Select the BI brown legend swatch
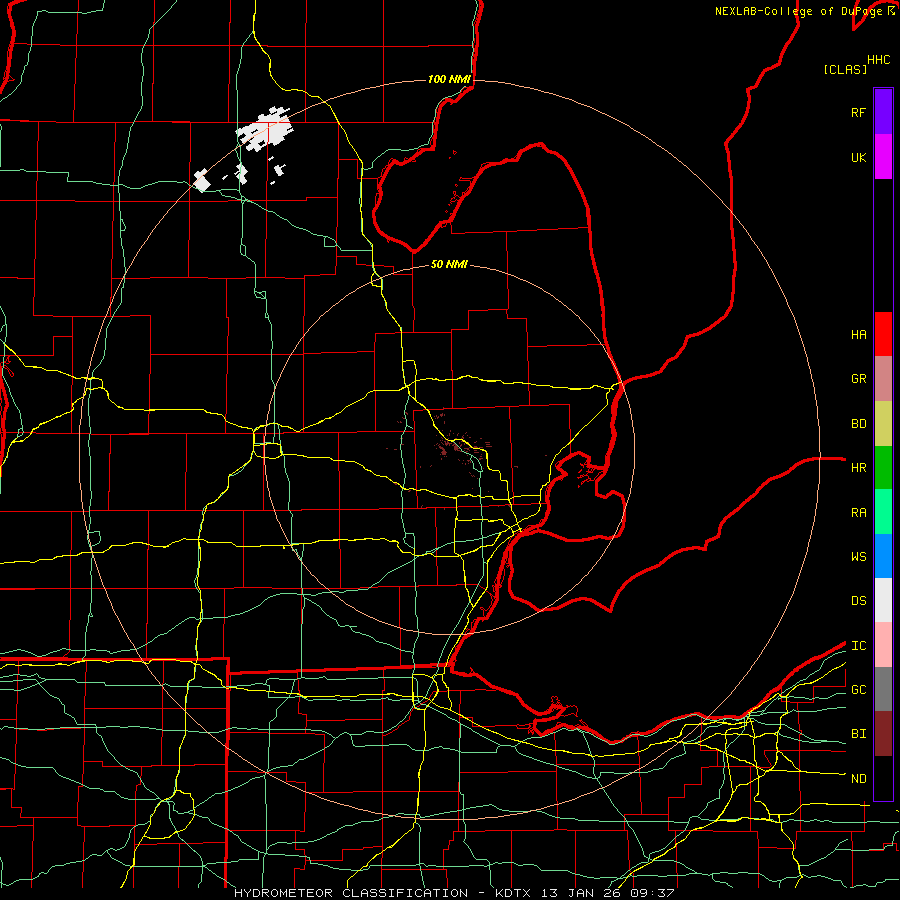Screen dimensions: 900x900 click(883, 734)
